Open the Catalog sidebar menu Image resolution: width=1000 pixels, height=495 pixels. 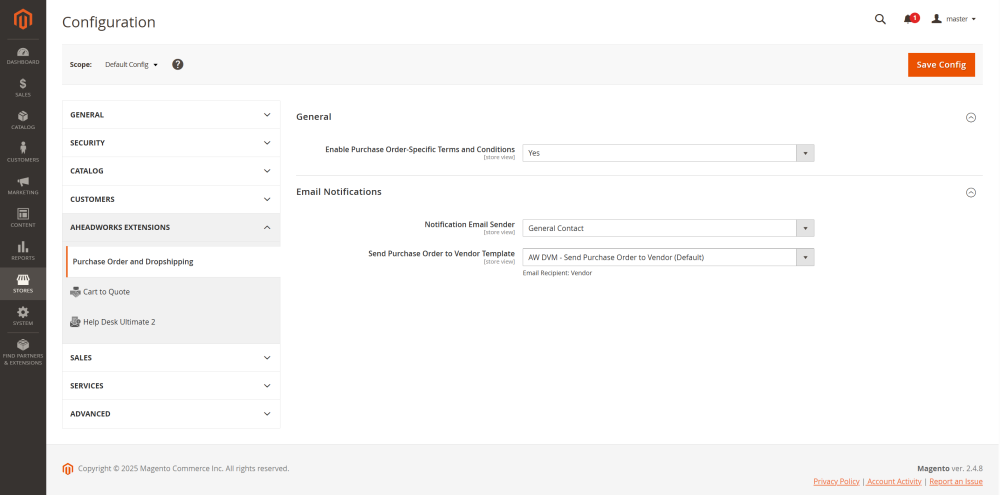pyautogui.click(x=23, y=121)
